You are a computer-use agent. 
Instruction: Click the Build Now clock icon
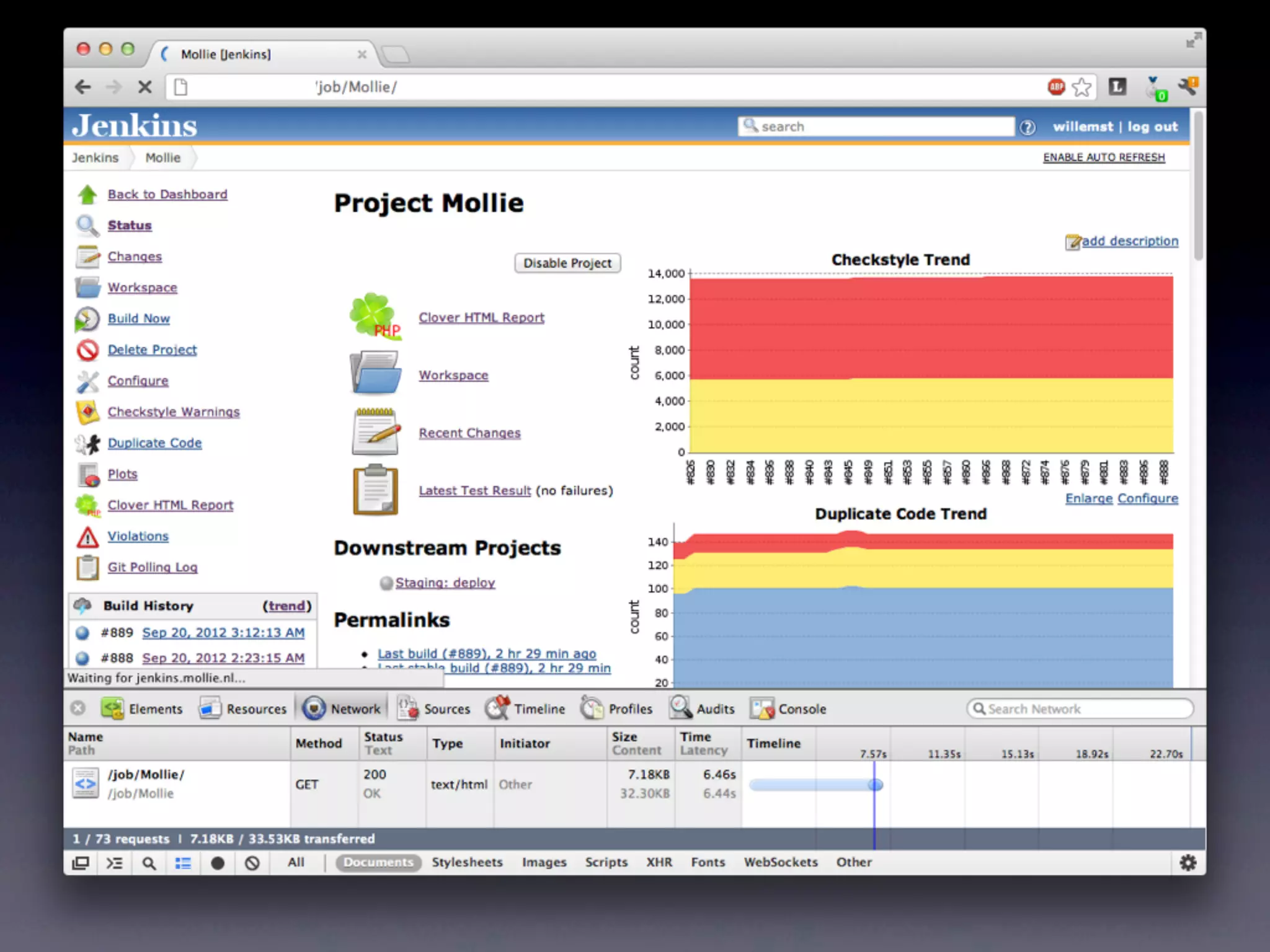[x=87, y=319]
